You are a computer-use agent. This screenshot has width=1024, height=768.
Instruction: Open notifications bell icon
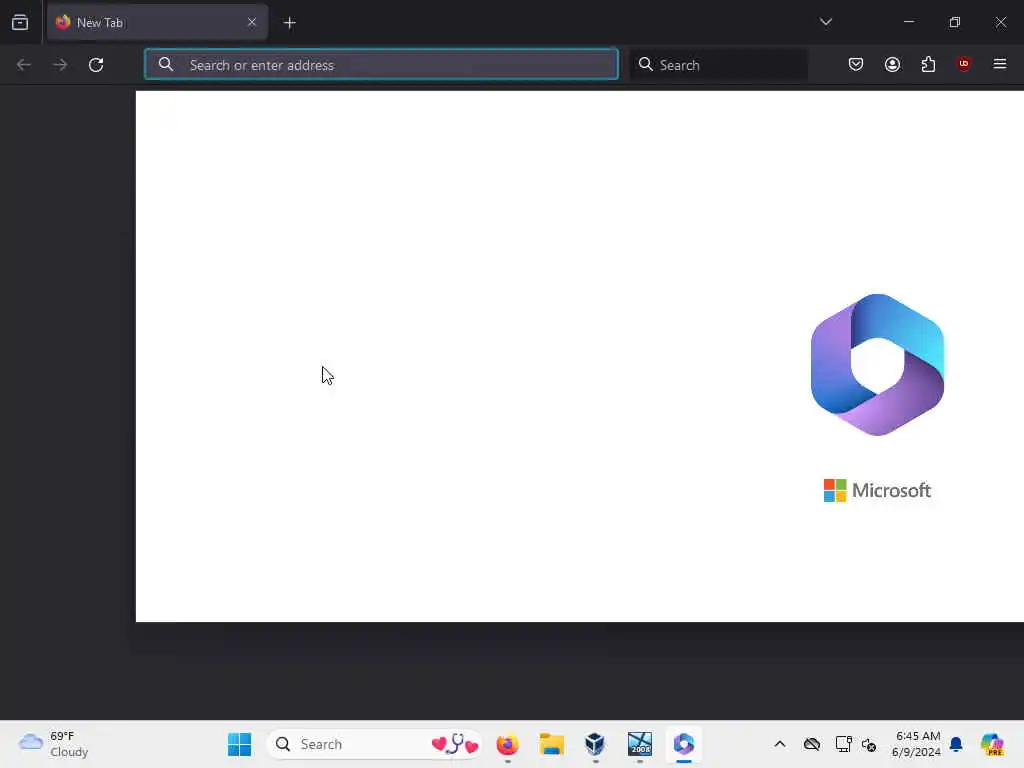pos(956,744)
